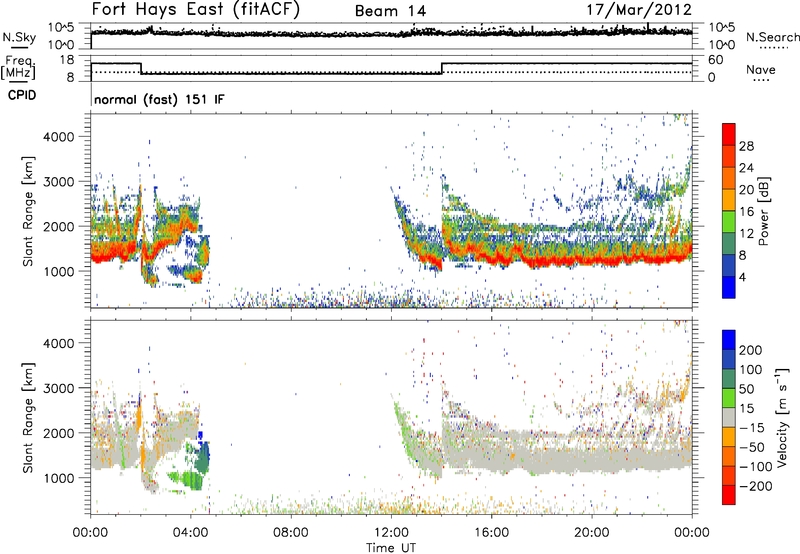Click the blue segment of the Power color bar
Viewport: 800px width, 554px height.
coord(729,287)
